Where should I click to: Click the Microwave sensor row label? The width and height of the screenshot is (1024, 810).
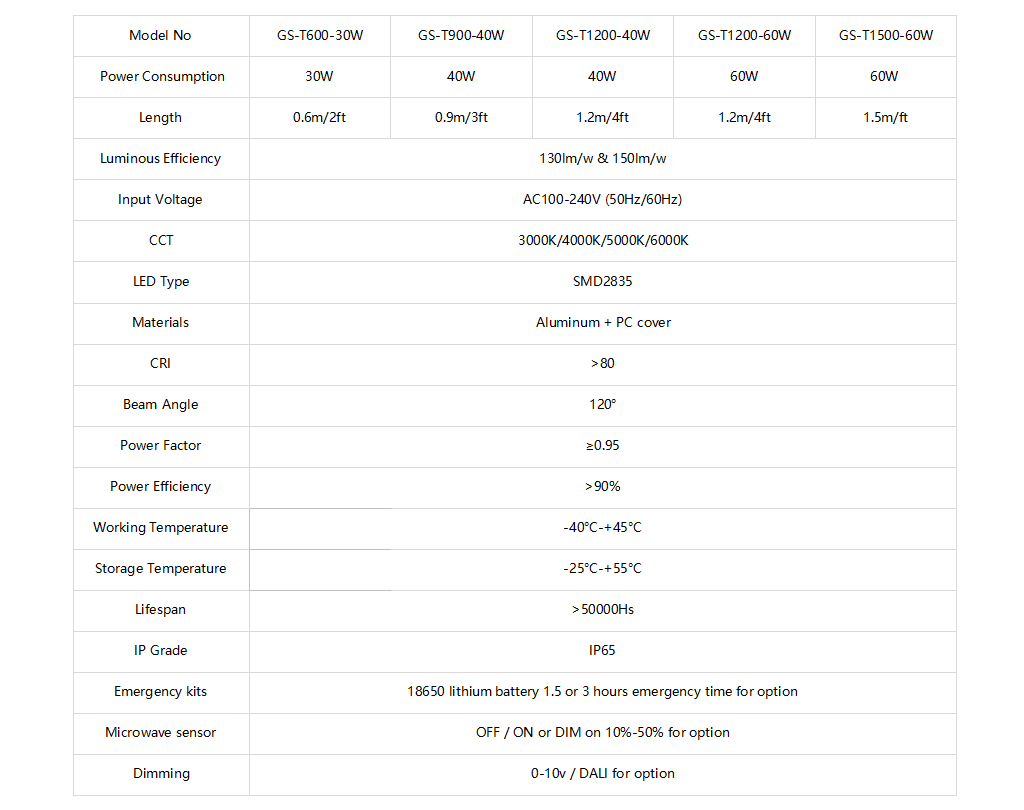161,733
